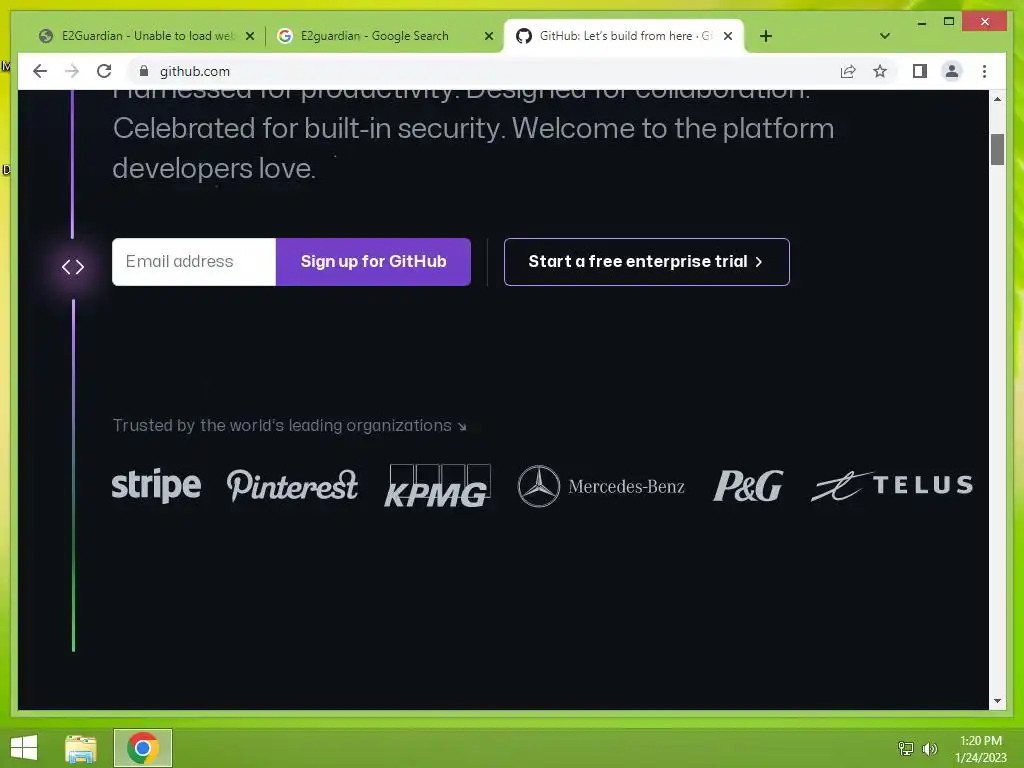Click the code brackets icon on the timeline
Viewport: 1024px width, 768px height.
point(73,267)
